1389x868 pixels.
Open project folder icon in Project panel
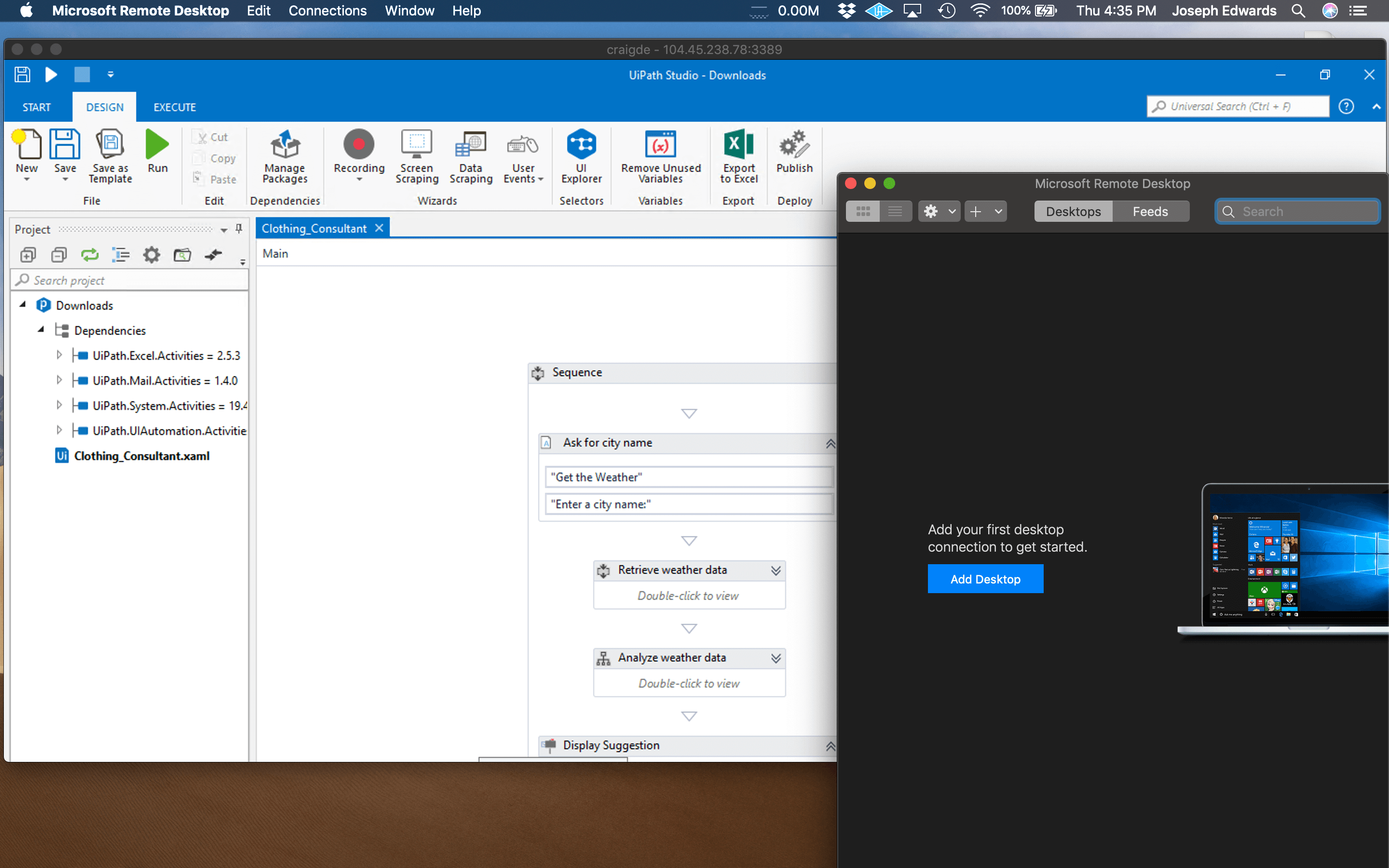[x=182, y=254]
